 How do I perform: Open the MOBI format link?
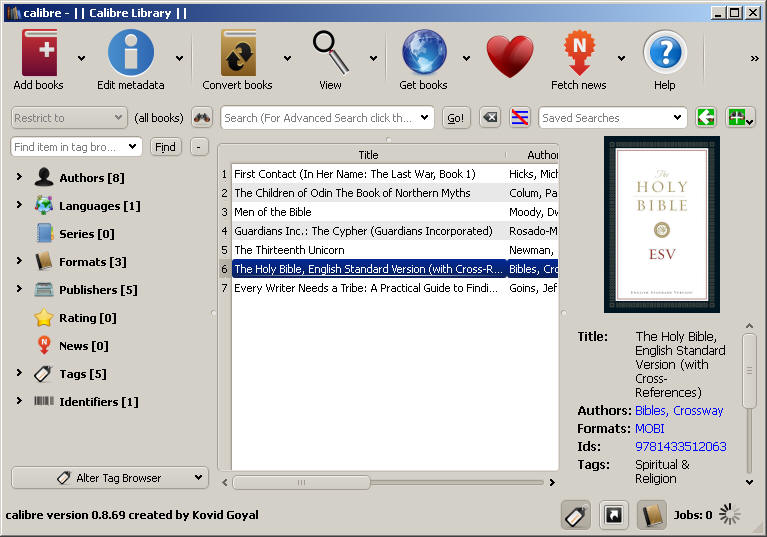tap(650, 428)
